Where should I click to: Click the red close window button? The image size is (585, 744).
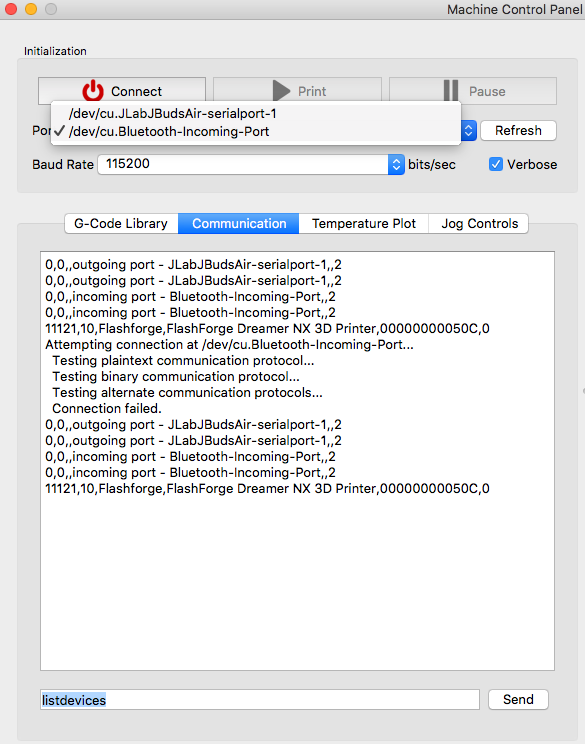[x=11, y=9]
